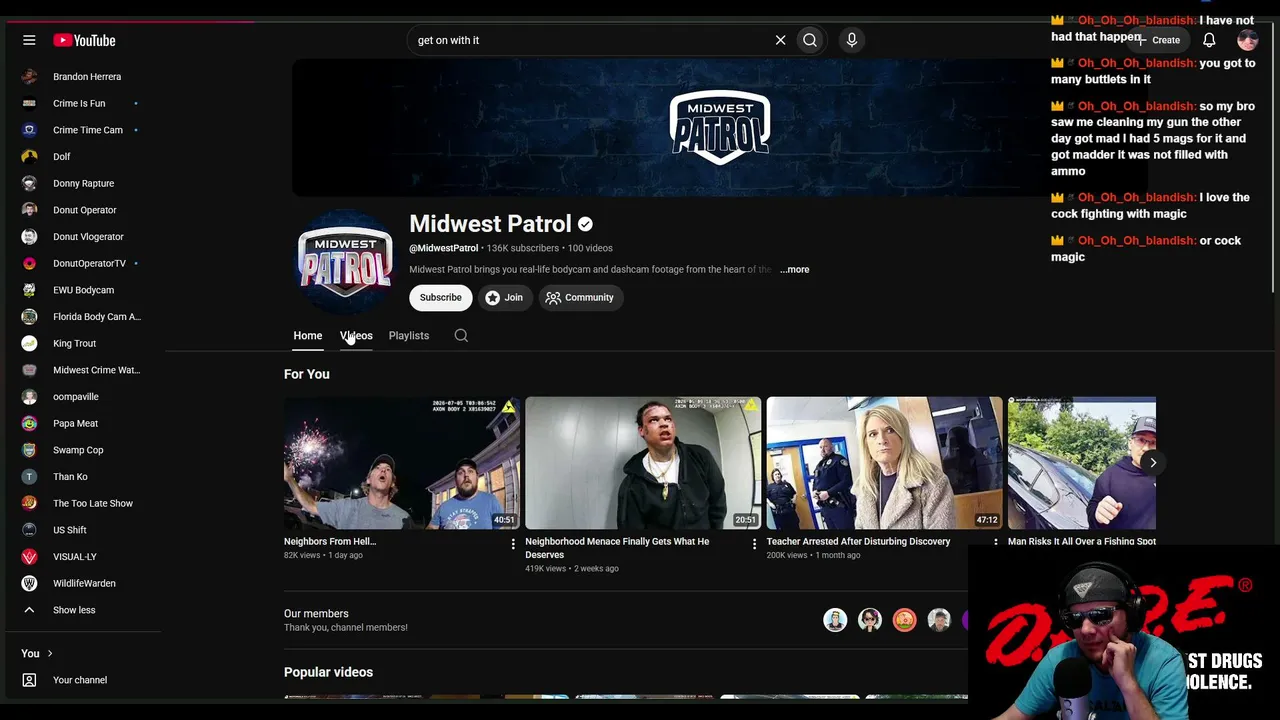Open The Too Late Show avatar

coord(29,503)
